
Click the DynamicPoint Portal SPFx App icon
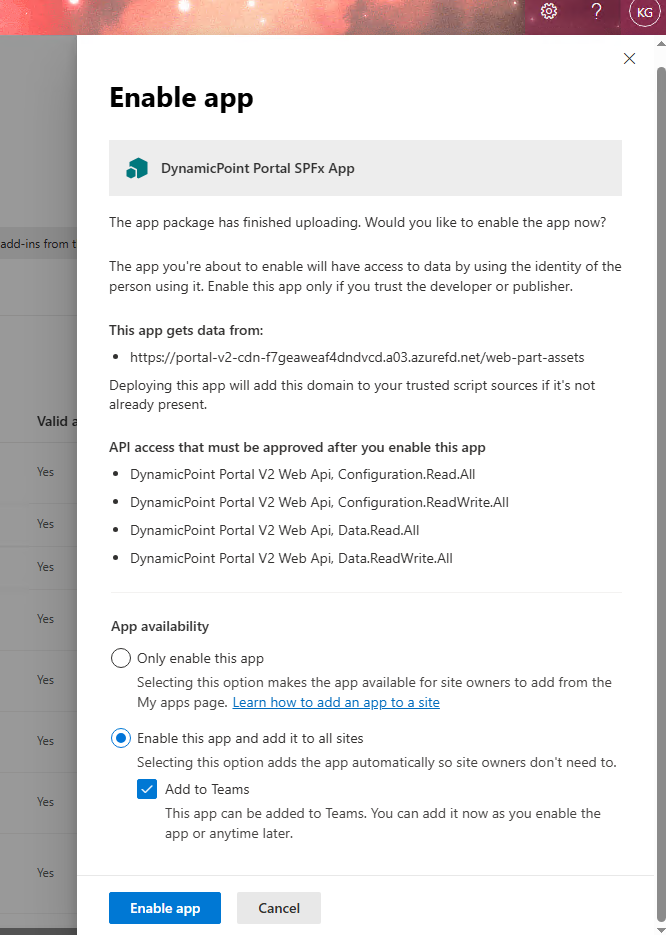coord(137,168)
